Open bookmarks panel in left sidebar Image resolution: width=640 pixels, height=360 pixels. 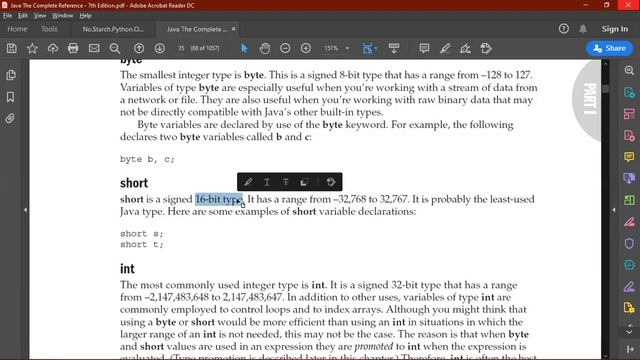click(x=11, y=97)
